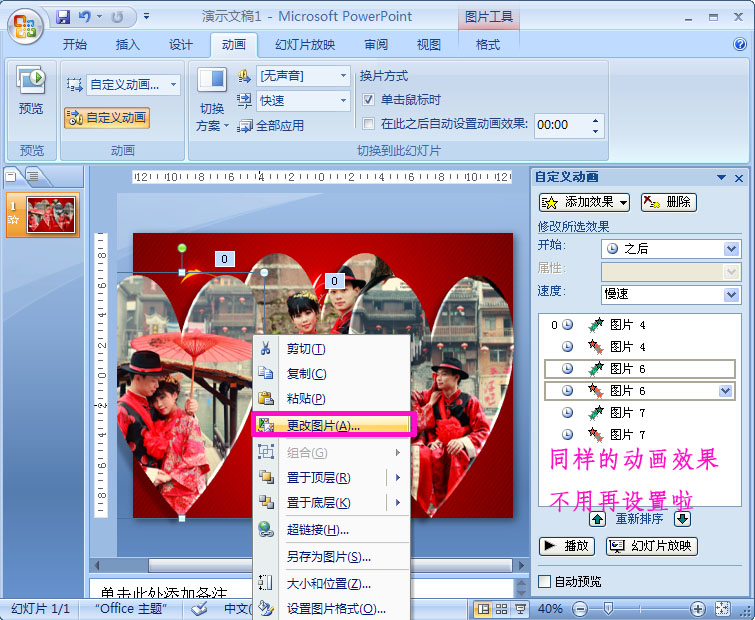Choose 大小和位置(Z)... in the context menu
The width and height of the screenshot is (755, 620).
tap(329, 584)
